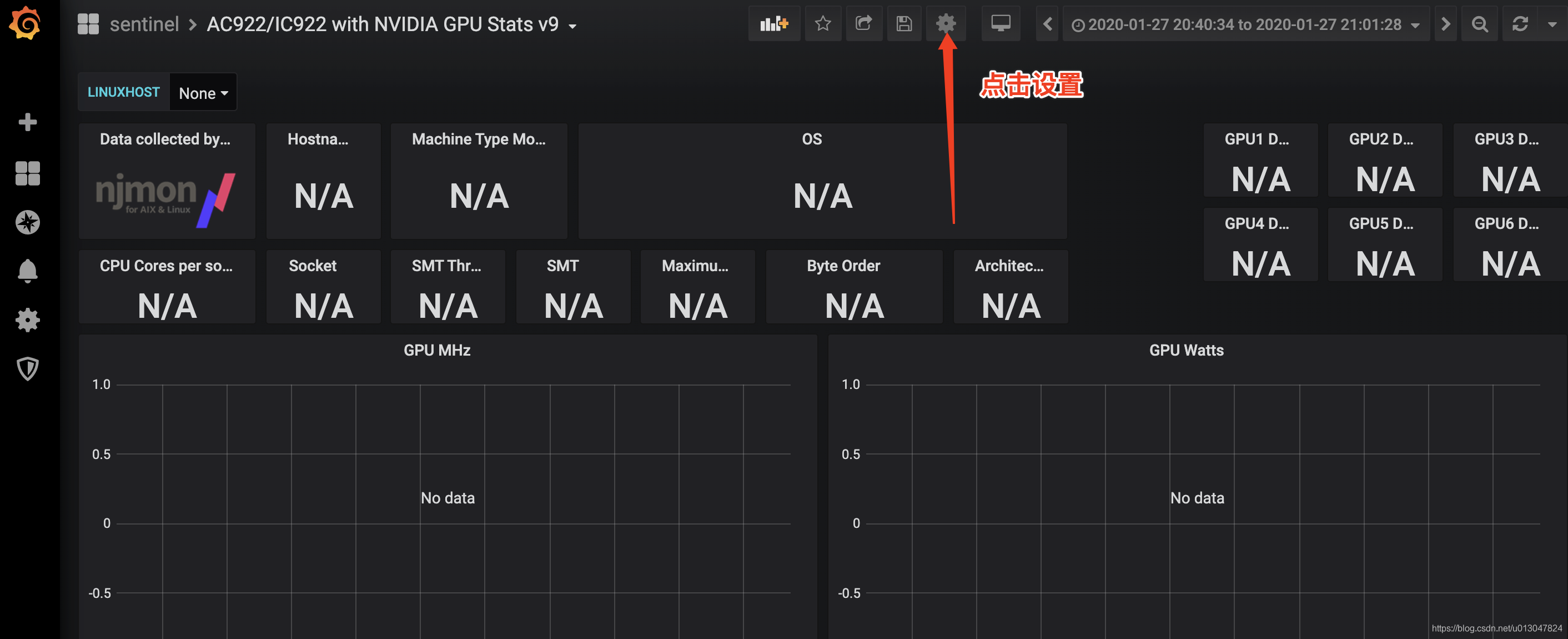Click the Add panel toolbar icon
Screen dimensions: 1568x639
pyautogui.click(x=773, y=24)
